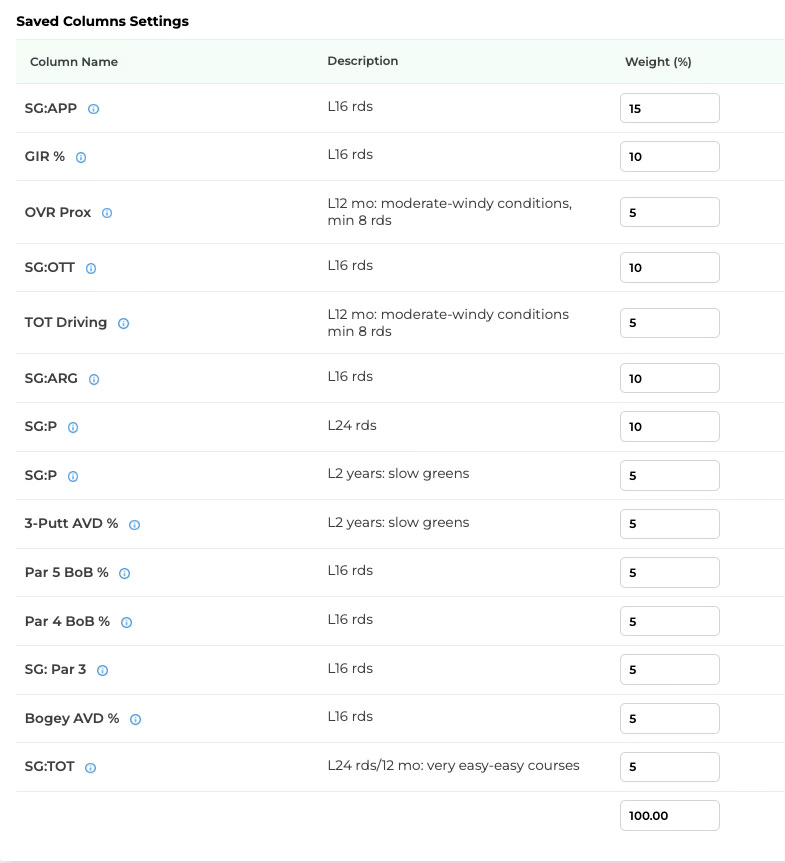Open the Bogey AVD % info icon
785x863 pixels.
(x=135, y=719)
